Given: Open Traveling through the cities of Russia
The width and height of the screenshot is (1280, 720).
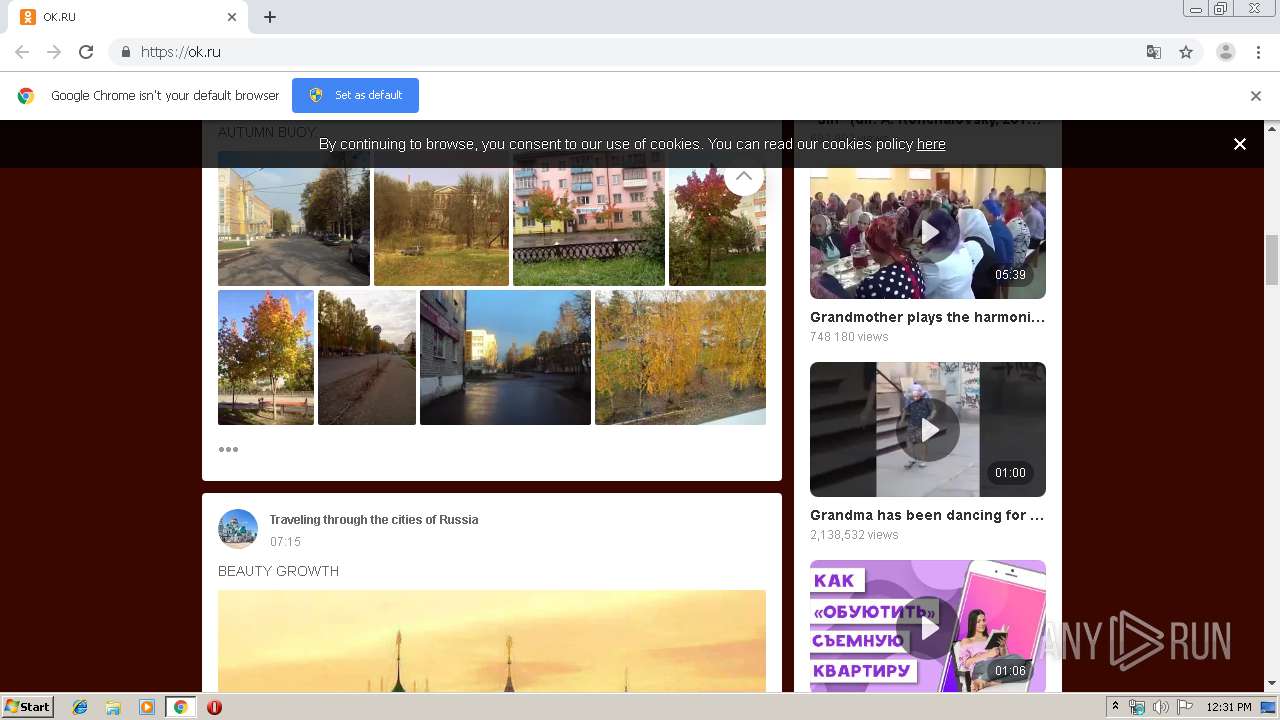Looking at the screenshot, I should tap(374, 520).
